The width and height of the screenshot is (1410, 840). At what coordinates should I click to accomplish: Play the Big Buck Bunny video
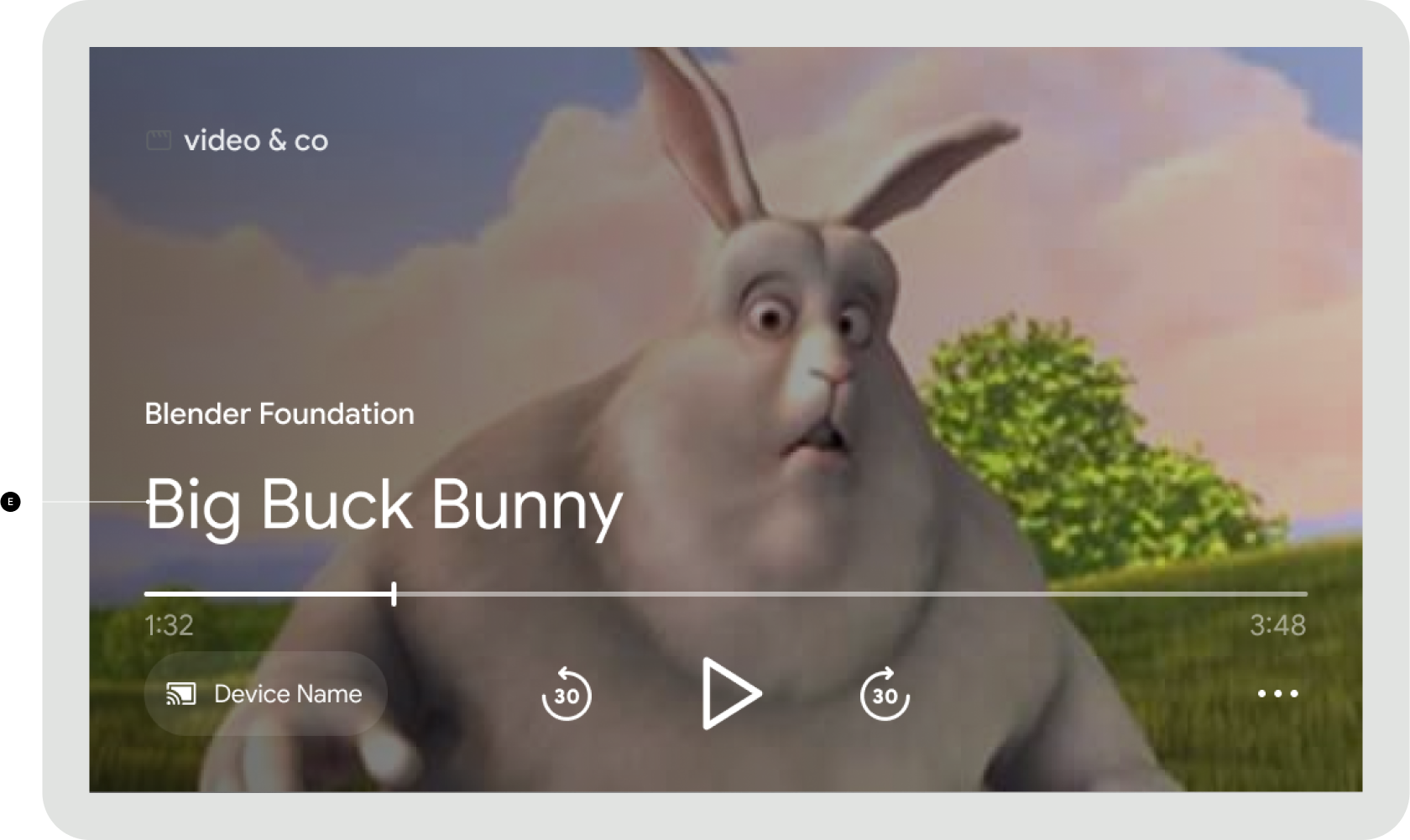click(x=731, y=693)
